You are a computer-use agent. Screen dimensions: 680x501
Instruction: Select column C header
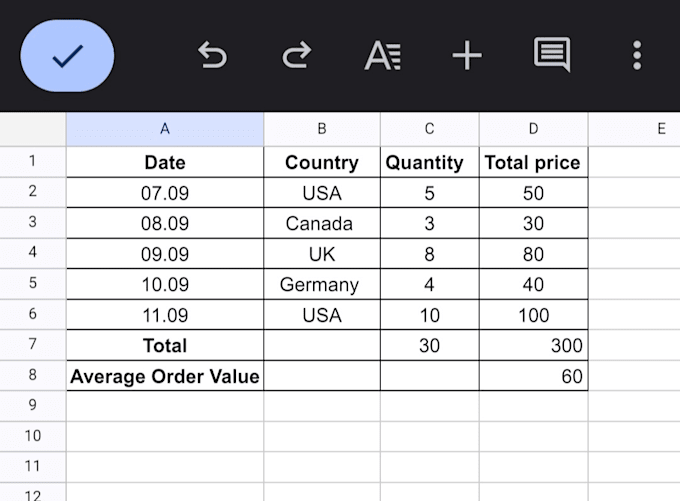pyautogui.click(x=429, y=129)
